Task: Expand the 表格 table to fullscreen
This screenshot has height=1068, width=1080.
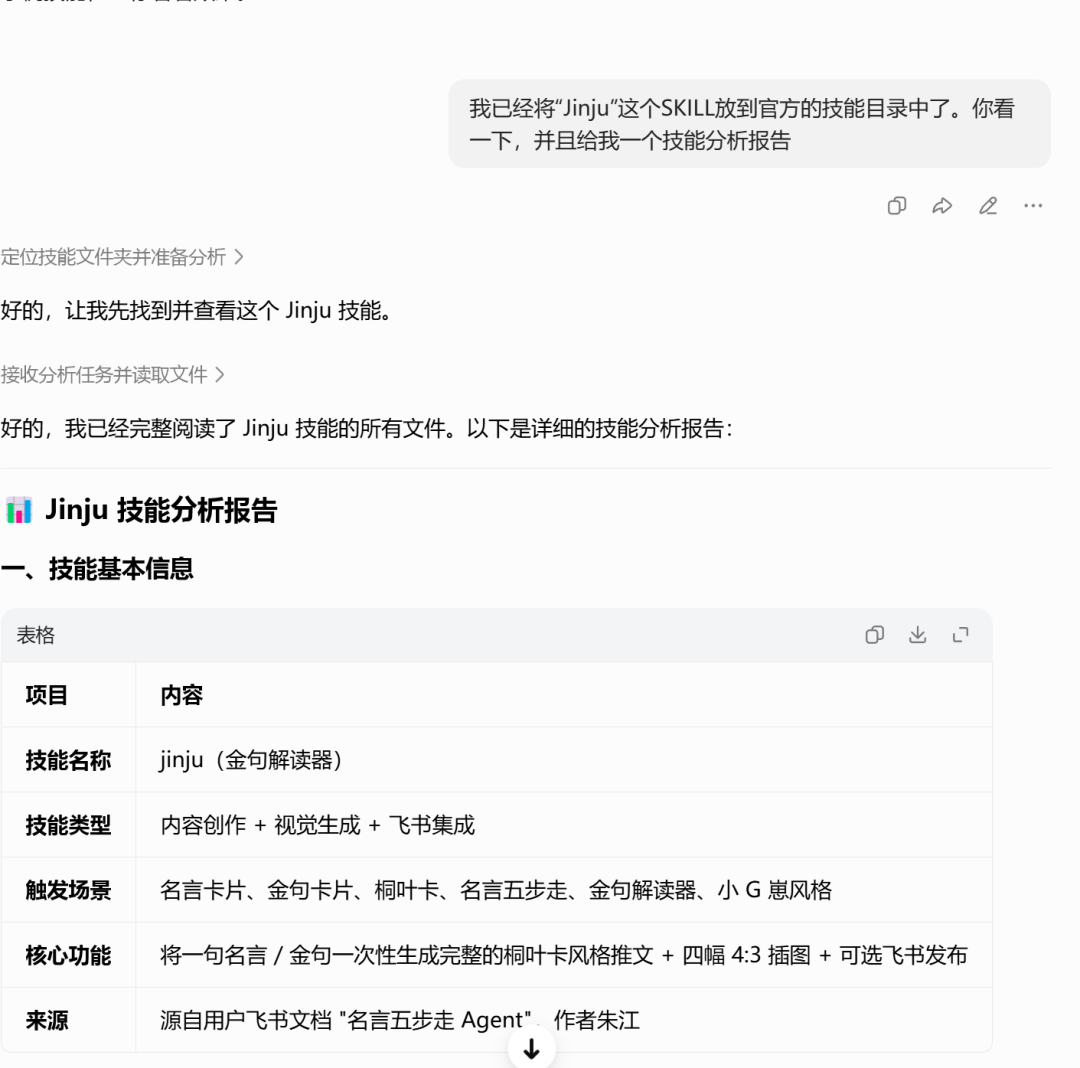Action: point(960,635)
